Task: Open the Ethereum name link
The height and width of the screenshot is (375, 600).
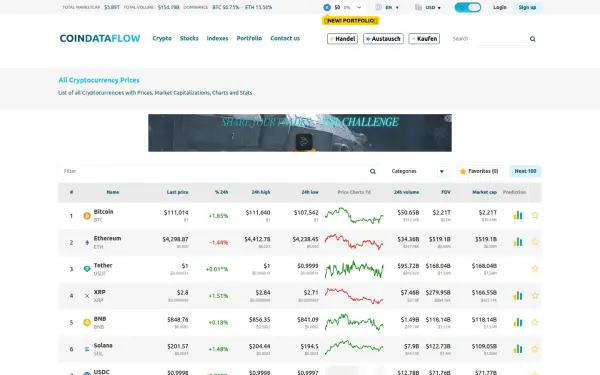Action: (x=107, y=238)
